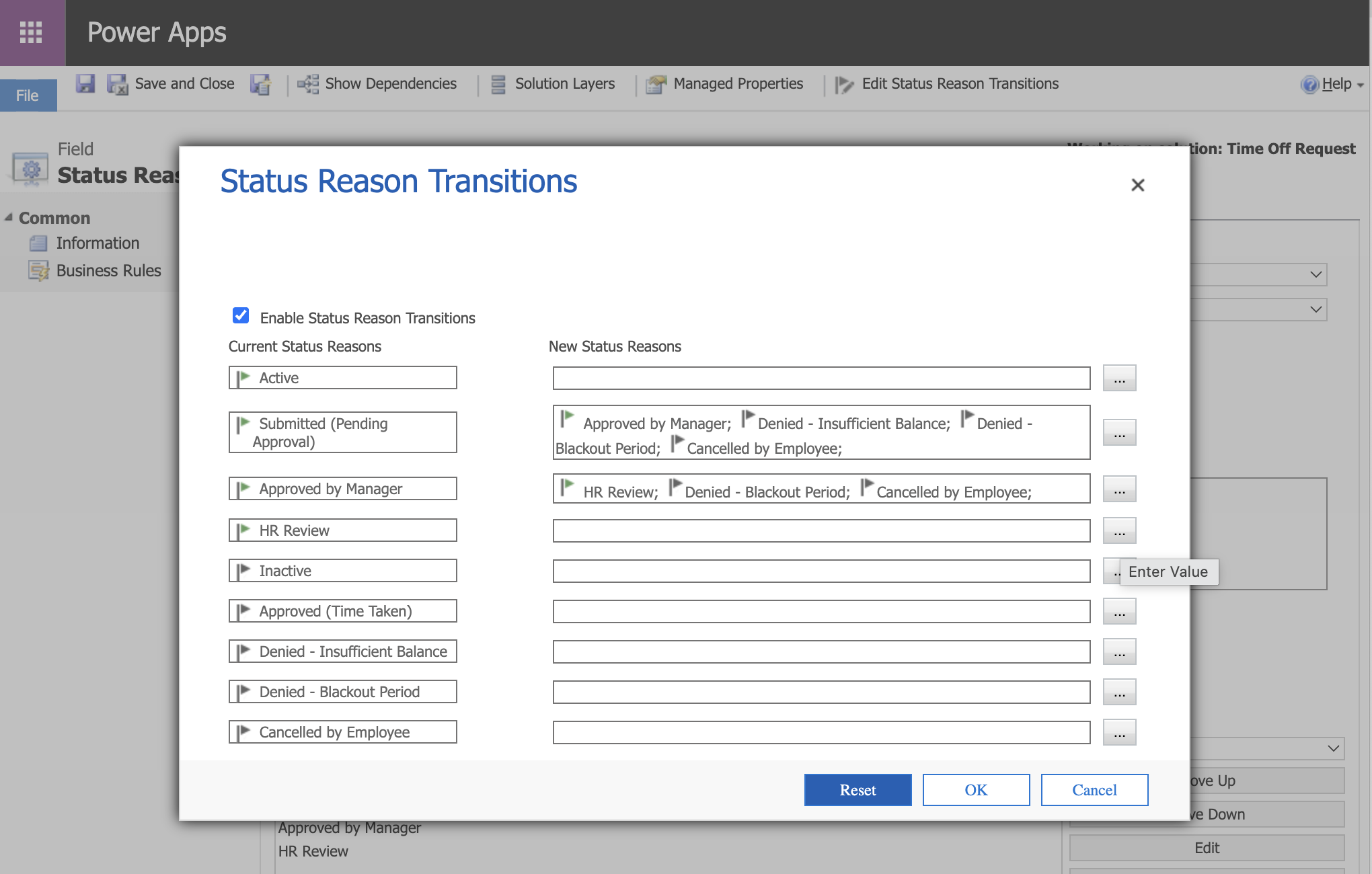This screenshot has width=1372, height=874.
Task: Click Solution Layers label
Action: click(x=565, y=84)
